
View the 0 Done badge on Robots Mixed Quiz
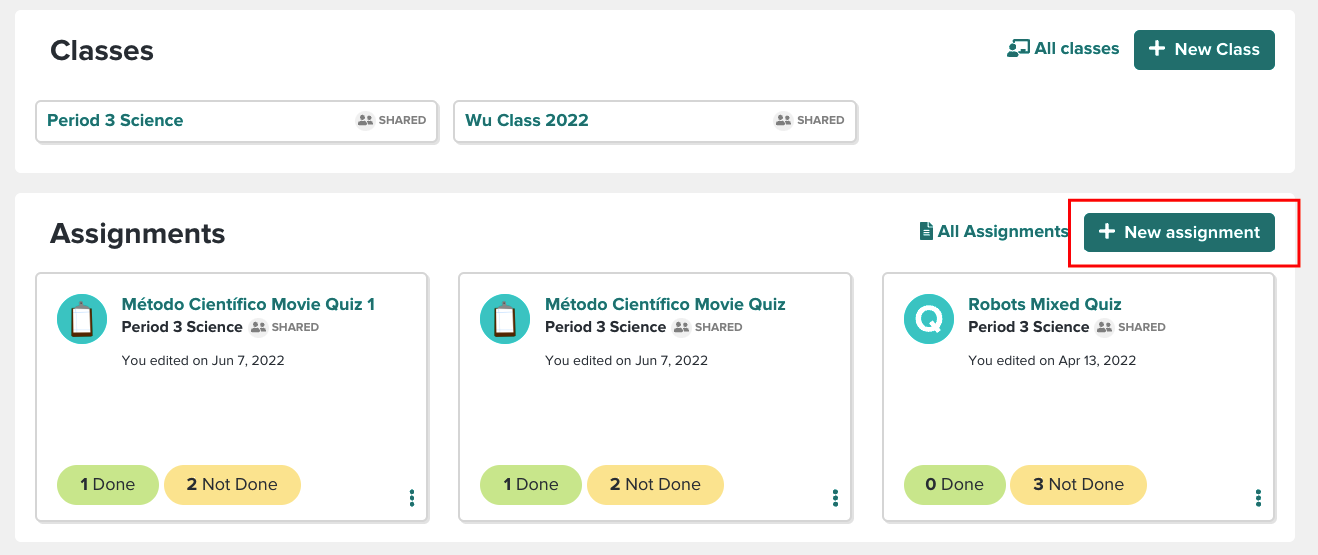[x=955, y=484]
